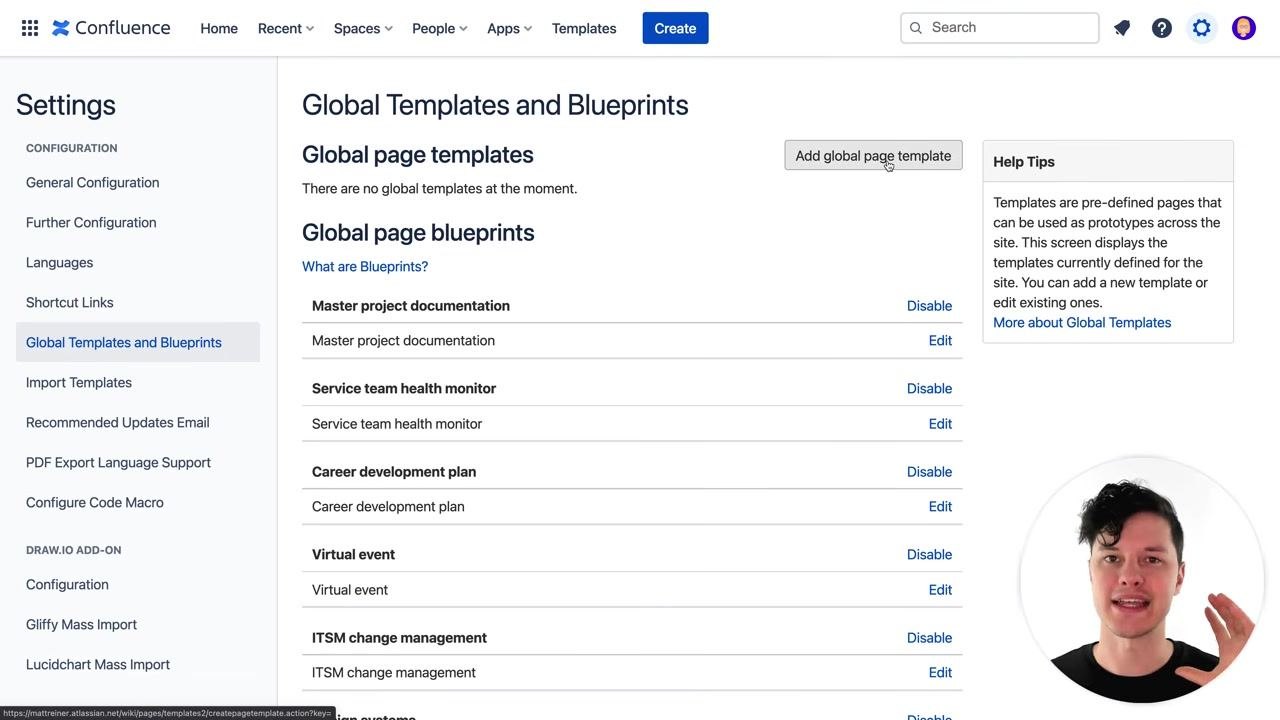Open Shortcut Links settings

click(x=70, y=302)
